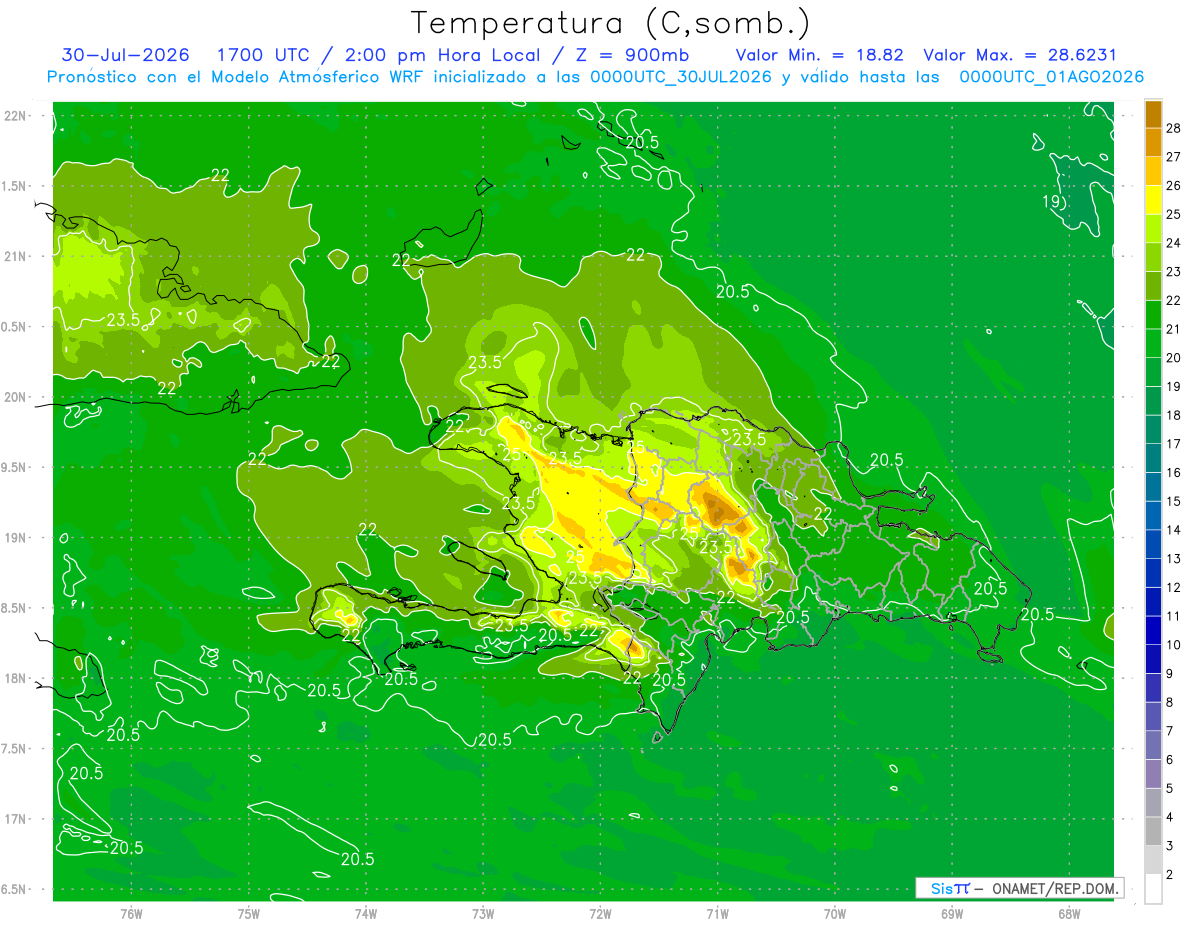Click the colorbar label "10"

tap(1173, 645)
